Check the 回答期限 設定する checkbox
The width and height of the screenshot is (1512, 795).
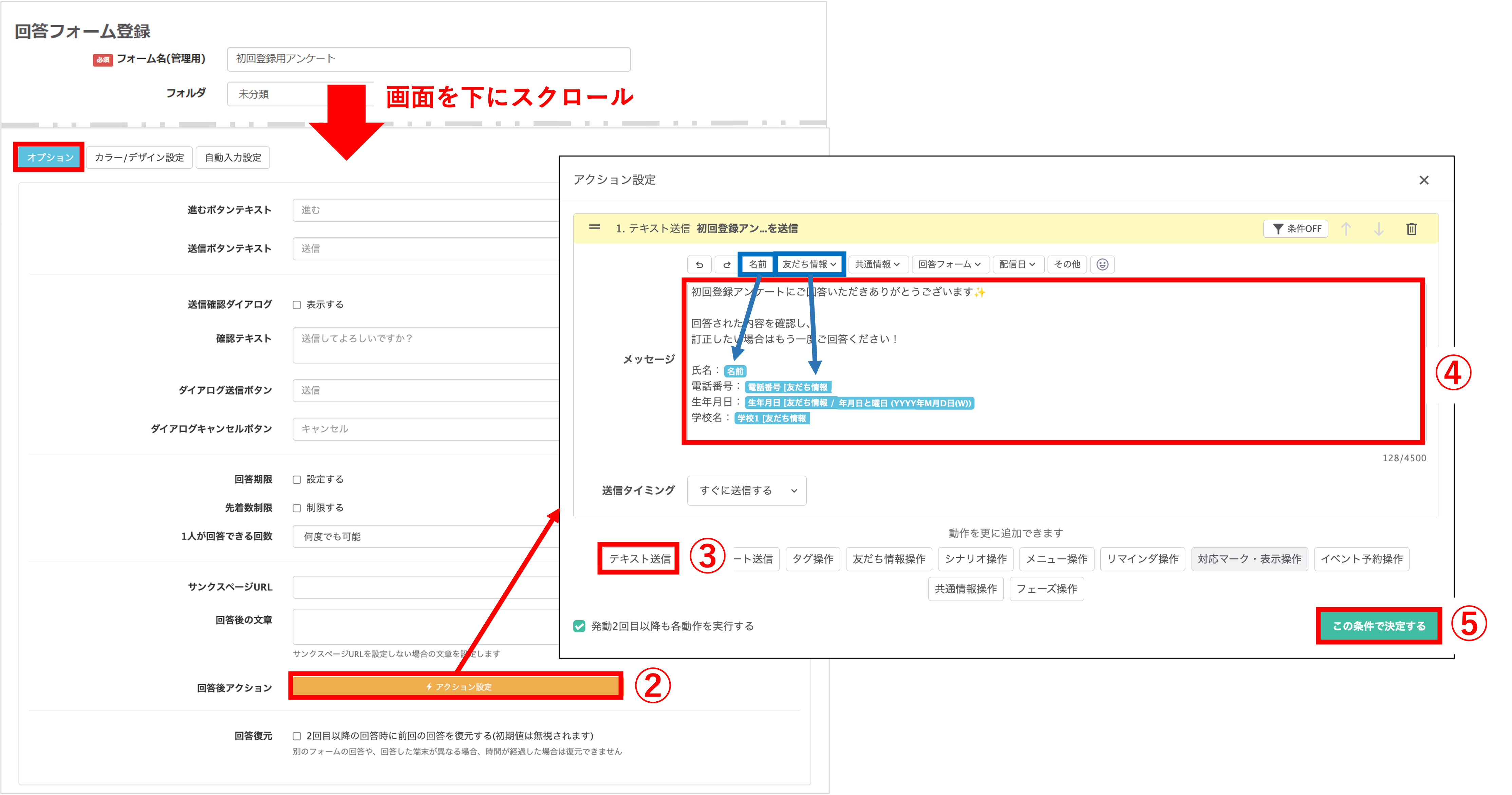(x=297, y=480)
